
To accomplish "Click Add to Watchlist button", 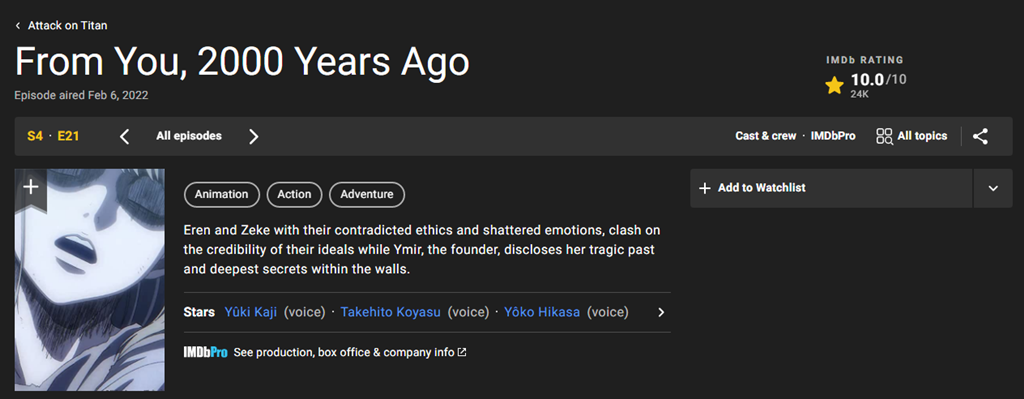I will pyautogui.click(x=831, y=188).
